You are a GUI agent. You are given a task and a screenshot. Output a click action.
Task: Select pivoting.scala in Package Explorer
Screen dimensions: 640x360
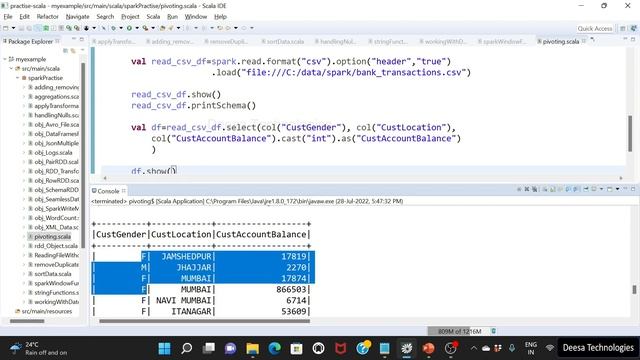[52, 237]
